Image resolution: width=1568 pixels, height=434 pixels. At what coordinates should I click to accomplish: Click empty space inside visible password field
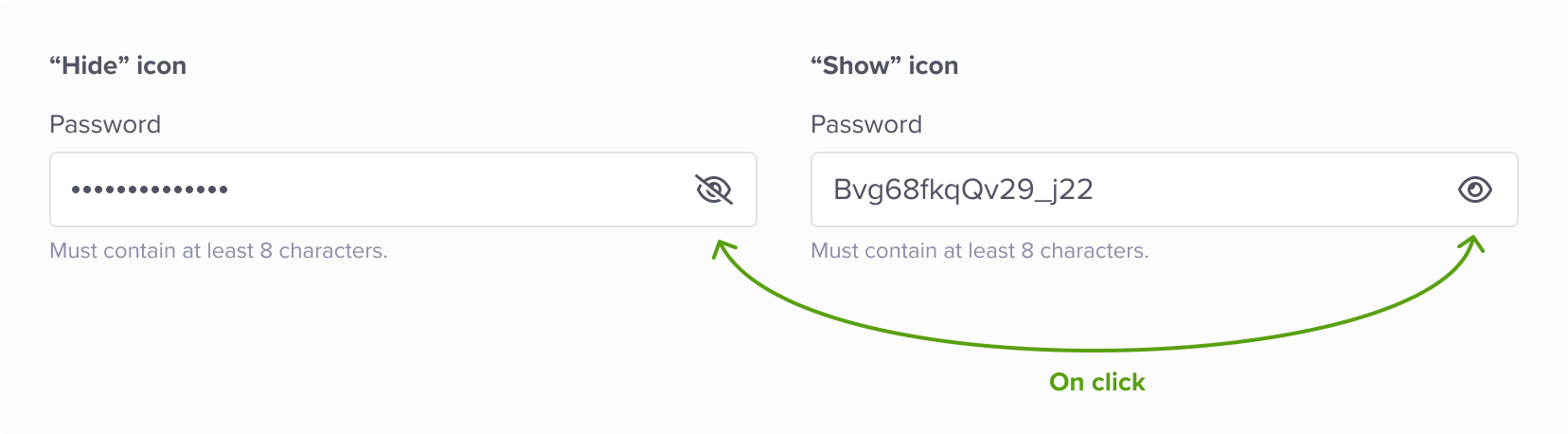pyautogui.click(x=1269, y=190)
